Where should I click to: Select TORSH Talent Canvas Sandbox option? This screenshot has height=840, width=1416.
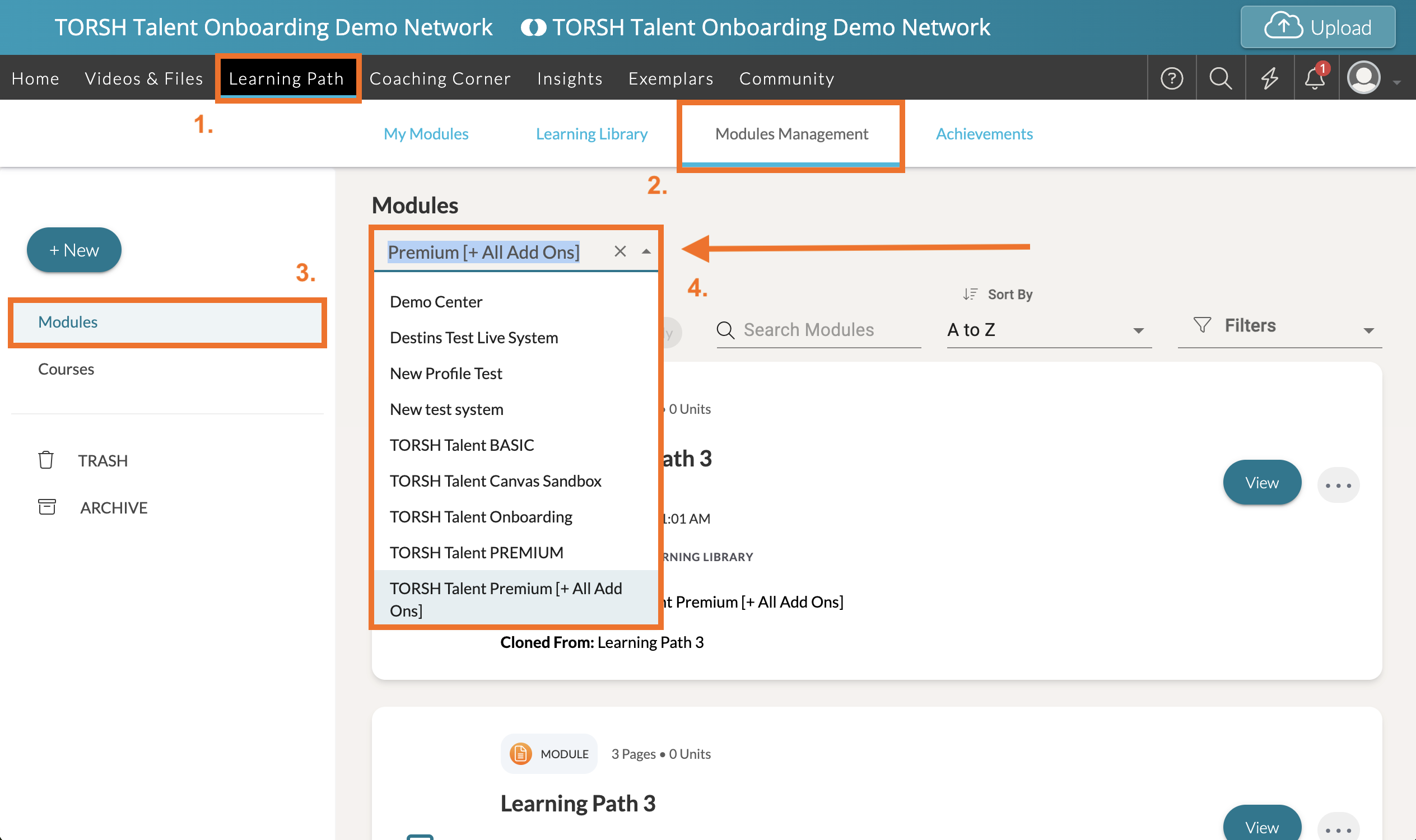tap(495, 481)
